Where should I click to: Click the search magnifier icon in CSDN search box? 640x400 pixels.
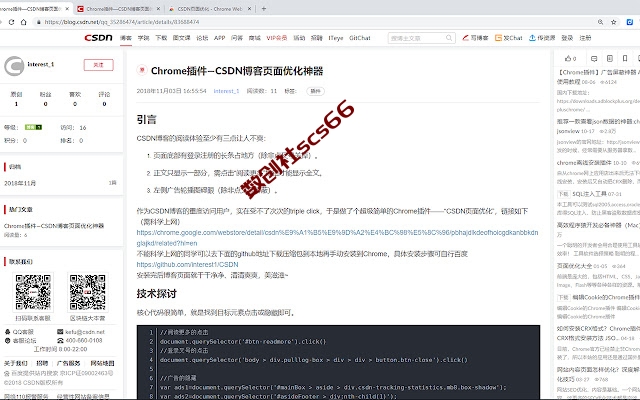[x=449, y=38]
